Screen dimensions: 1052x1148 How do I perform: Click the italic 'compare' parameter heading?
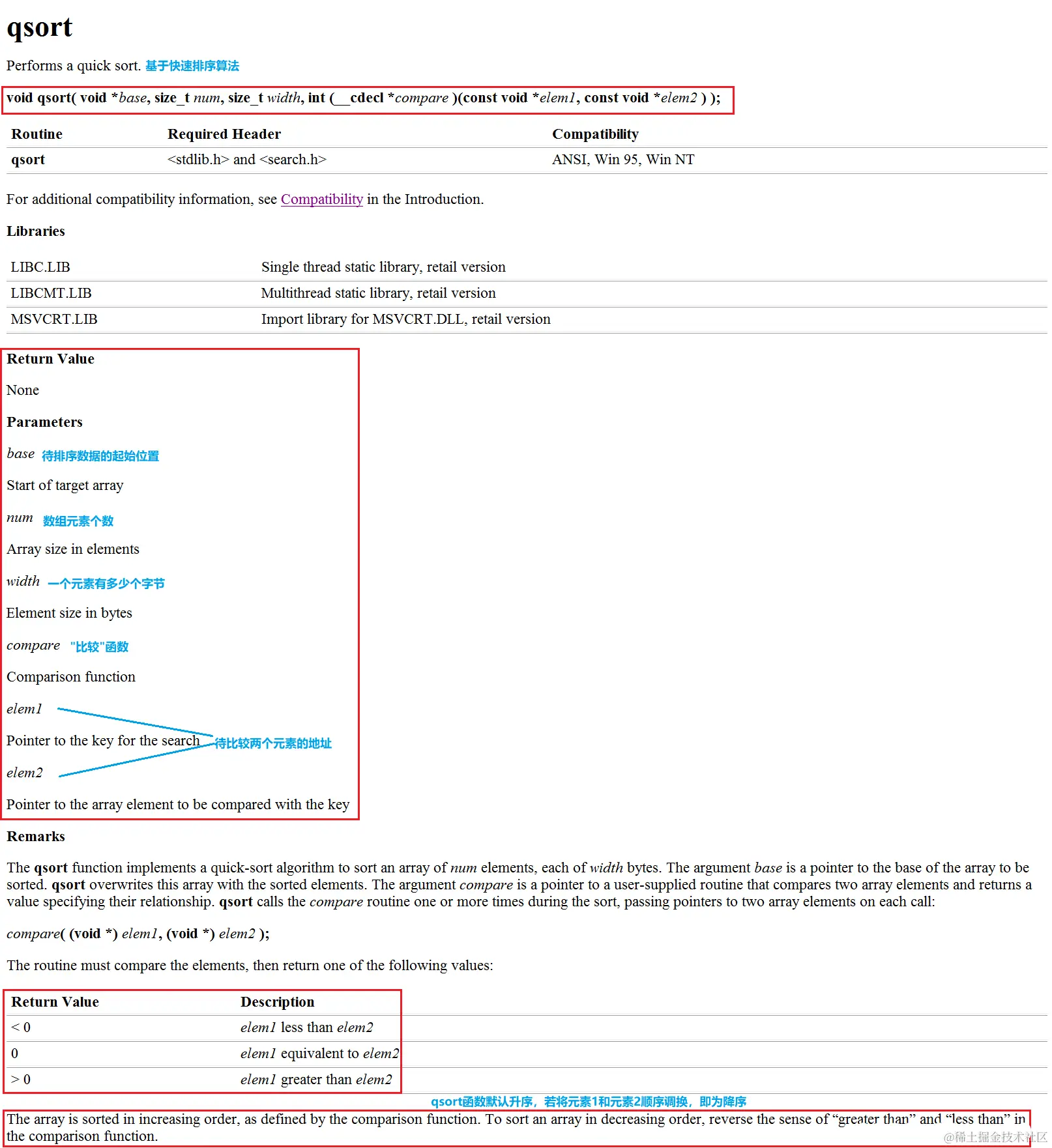pos(33,646)
